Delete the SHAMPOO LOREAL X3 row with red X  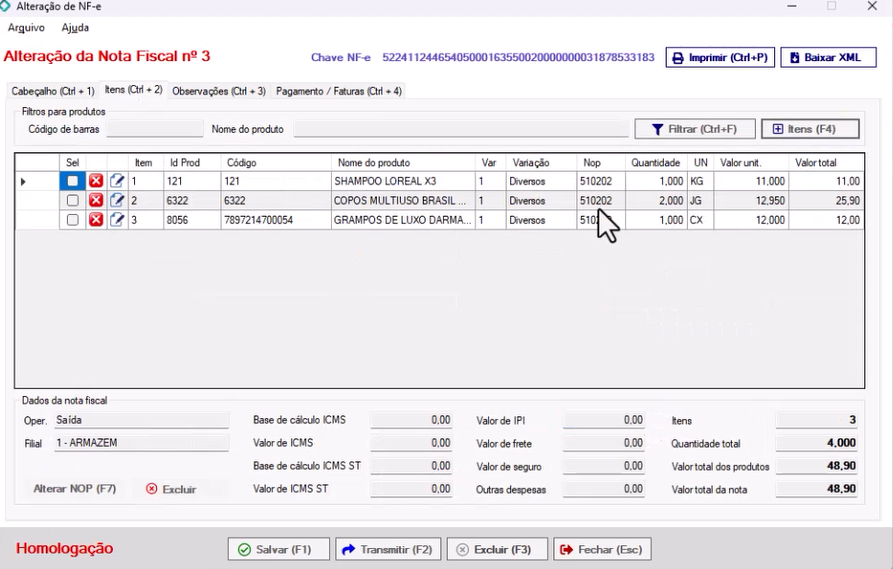[96, 181]
